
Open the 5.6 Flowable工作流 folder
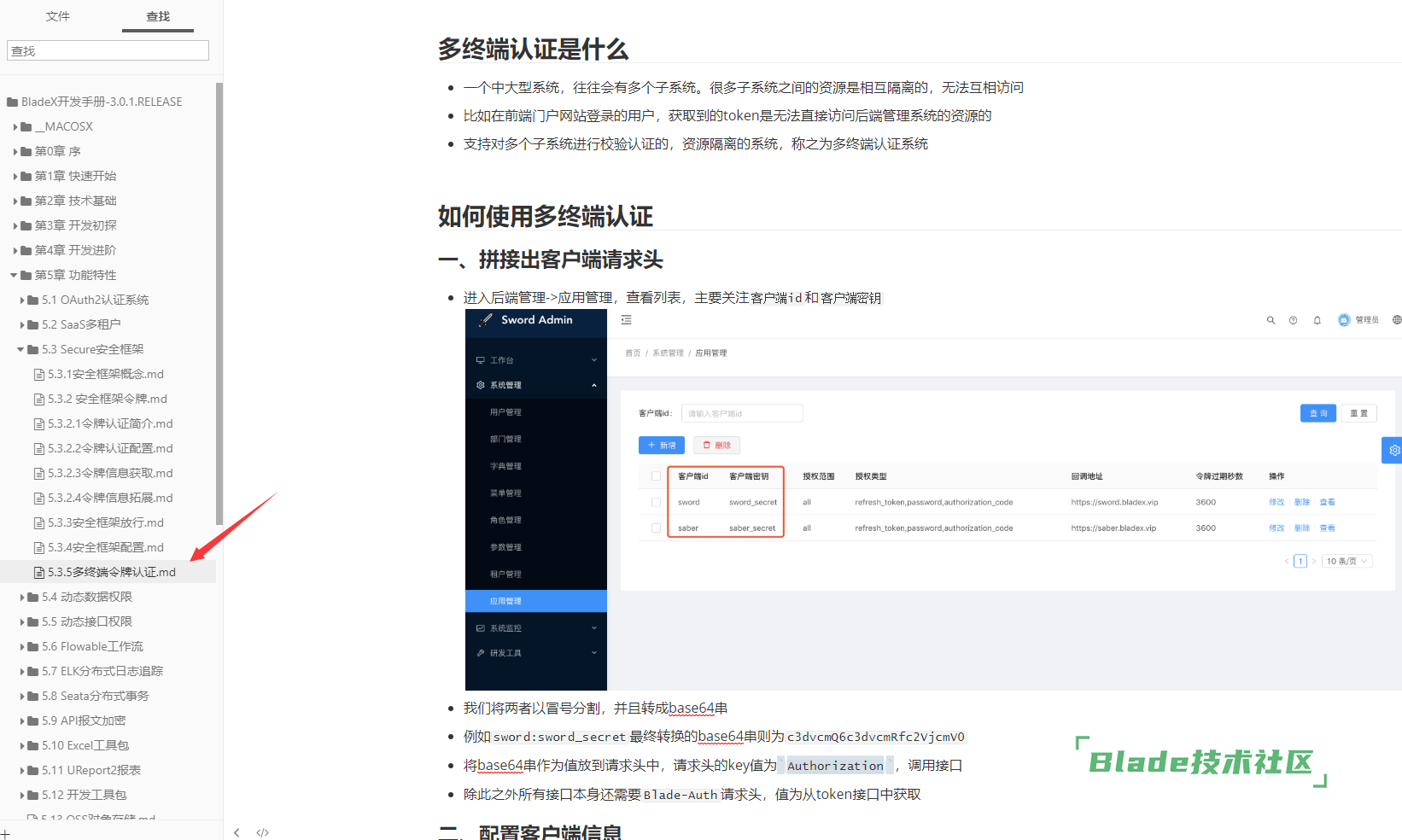coord(92,646)
